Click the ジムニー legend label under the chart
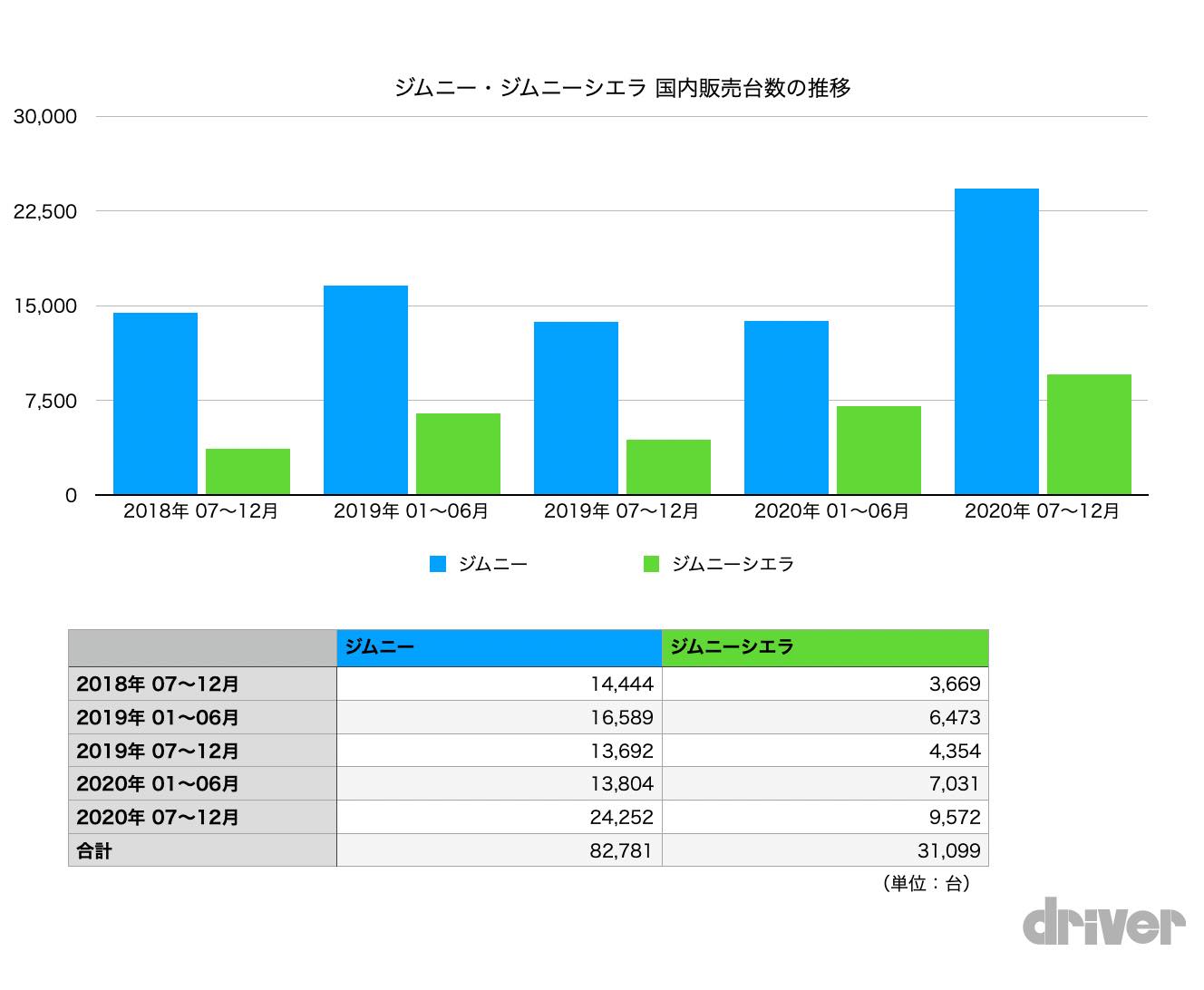The image size is (1204, 990). pos(492,564)
